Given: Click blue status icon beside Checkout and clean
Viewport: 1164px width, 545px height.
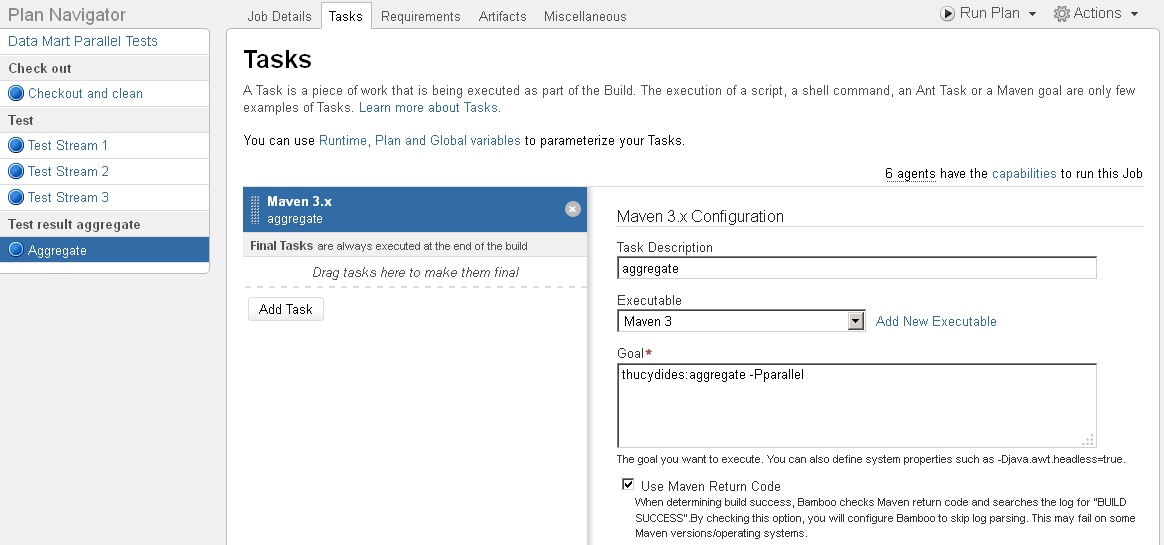Looking at the screenshot, I should click(16, 94).
